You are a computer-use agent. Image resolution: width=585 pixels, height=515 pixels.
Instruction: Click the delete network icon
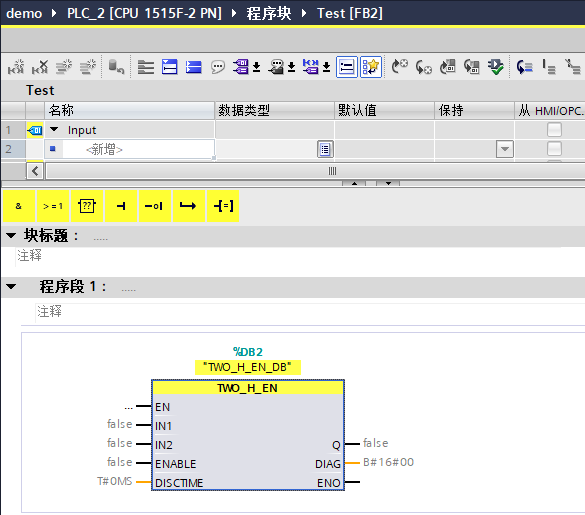pos(40,67)
